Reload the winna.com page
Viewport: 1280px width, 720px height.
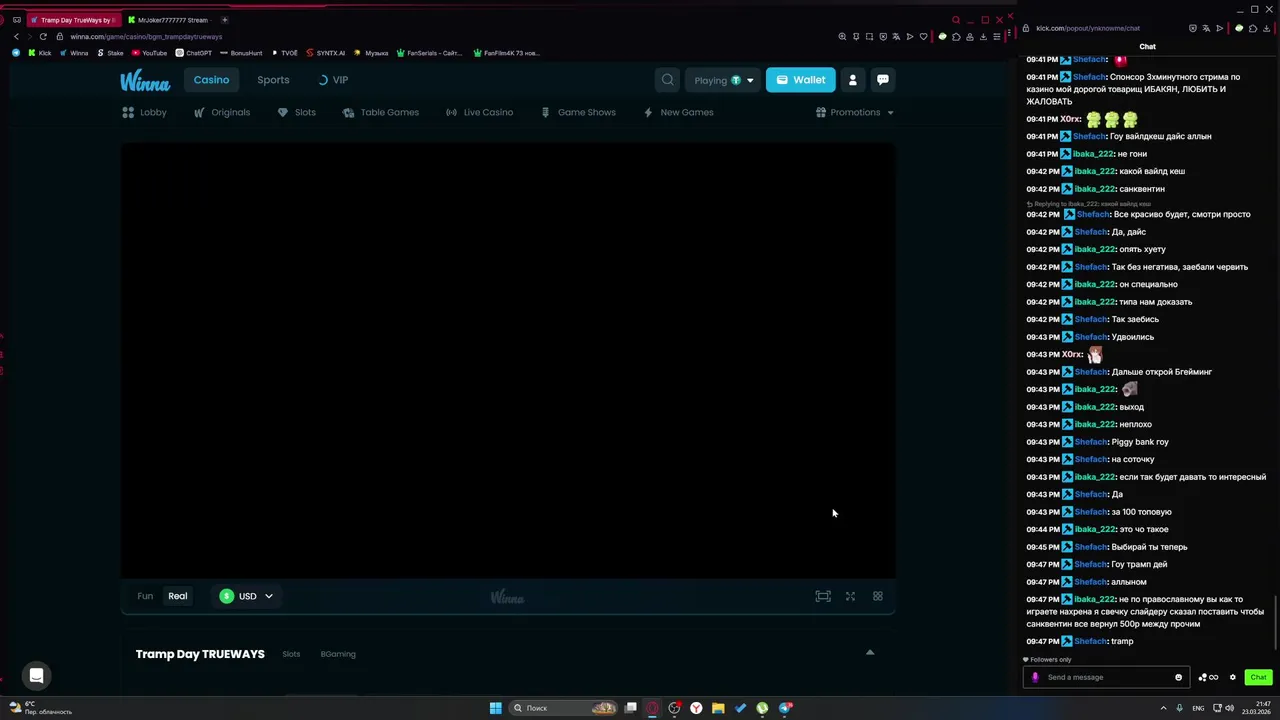pos(43,36)
